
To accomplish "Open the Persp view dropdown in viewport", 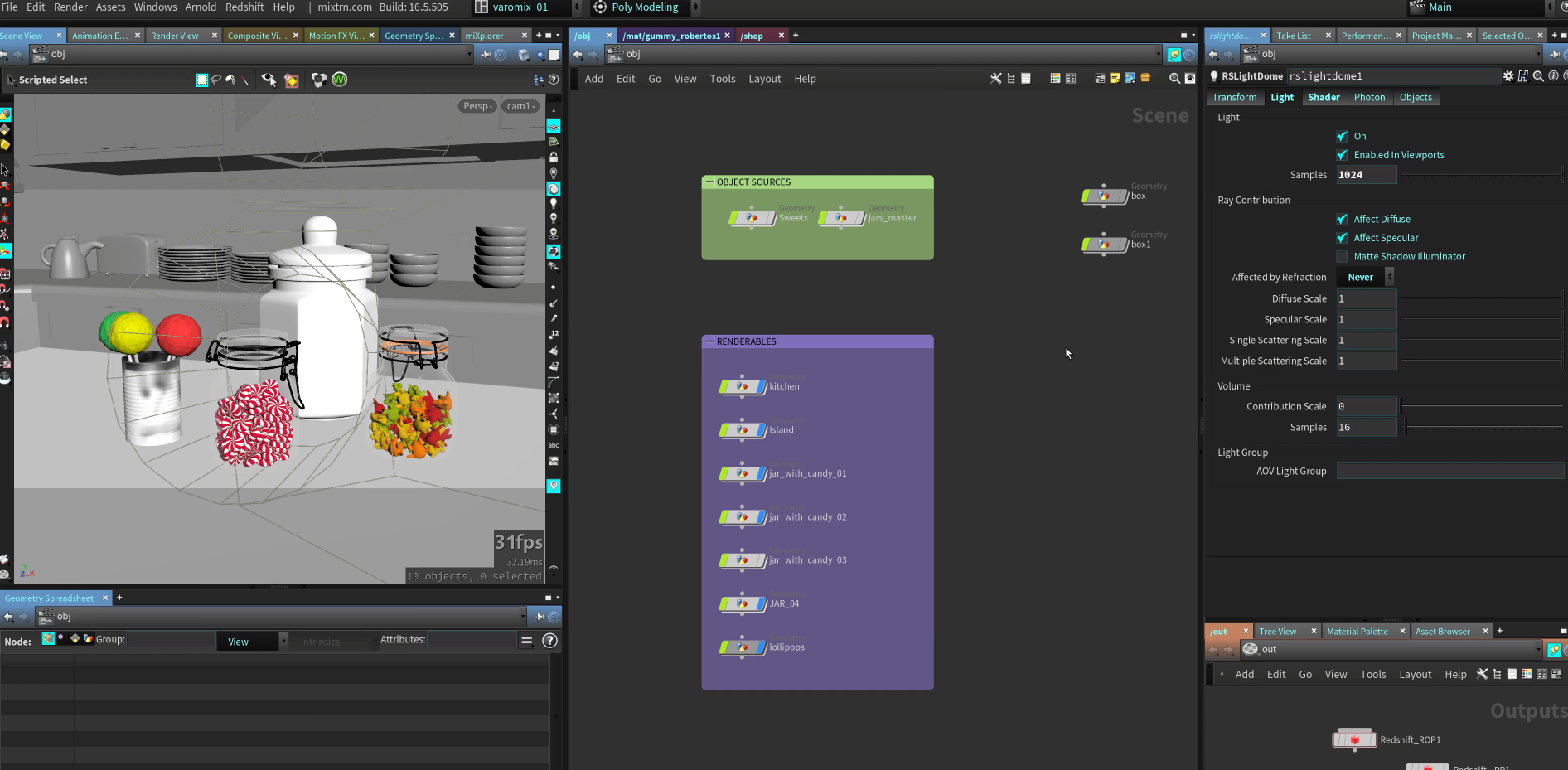I will pyautogui.click(x=477, y=106).
